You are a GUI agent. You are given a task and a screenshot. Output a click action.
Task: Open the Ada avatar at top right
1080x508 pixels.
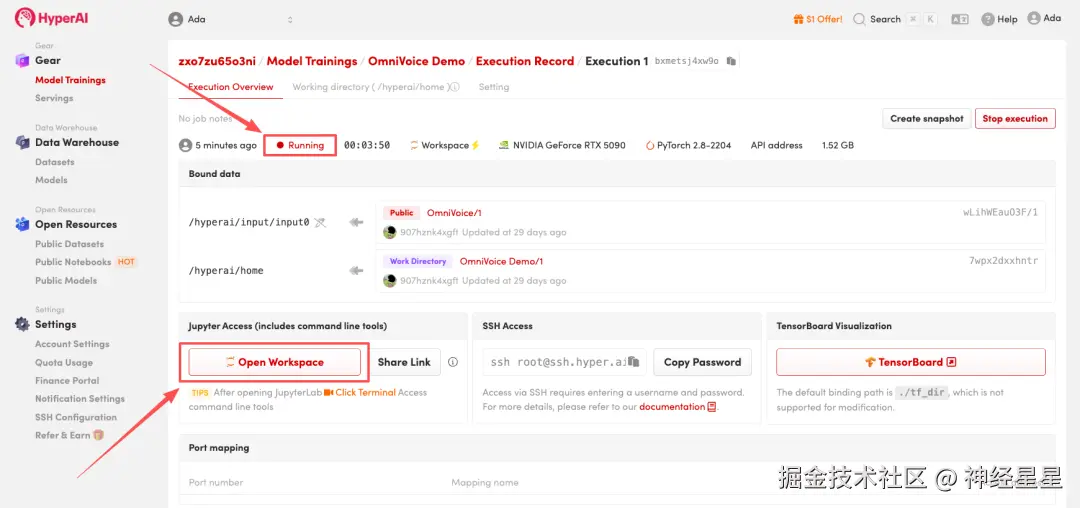click(x=1033, y=19)
